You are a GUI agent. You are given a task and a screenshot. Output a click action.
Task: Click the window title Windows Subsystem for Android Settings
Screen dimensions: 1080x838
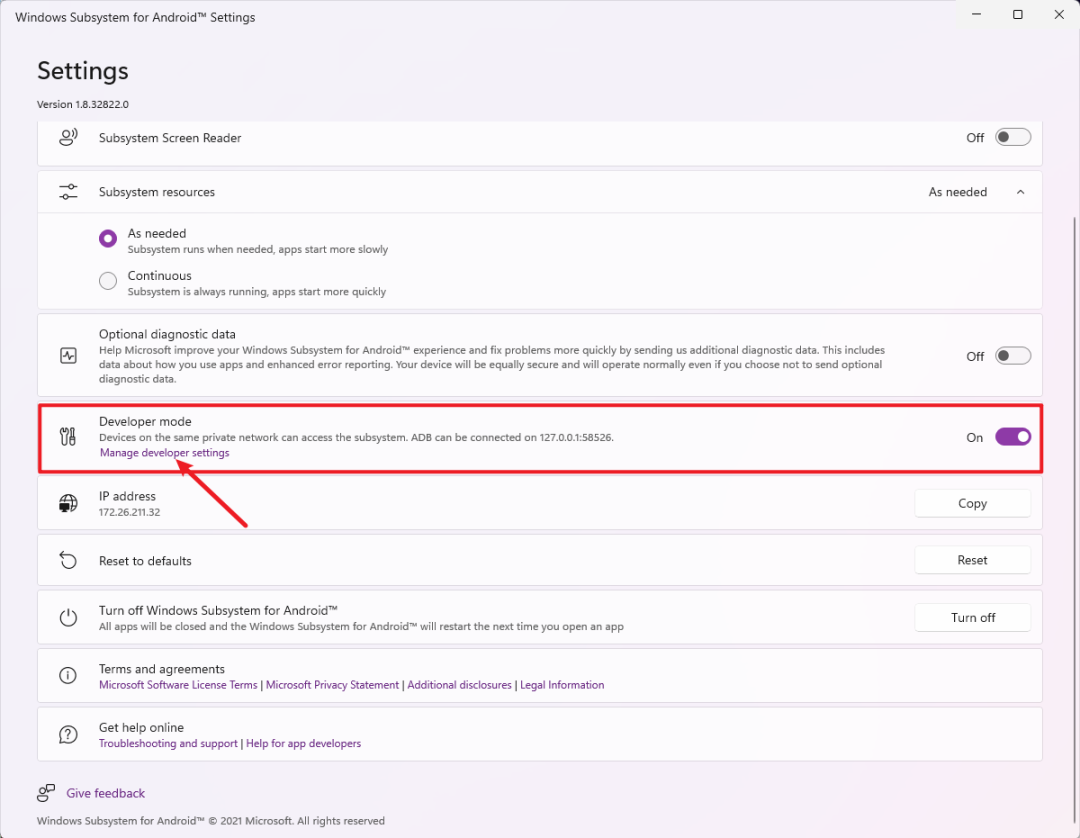tap(135, 17)
